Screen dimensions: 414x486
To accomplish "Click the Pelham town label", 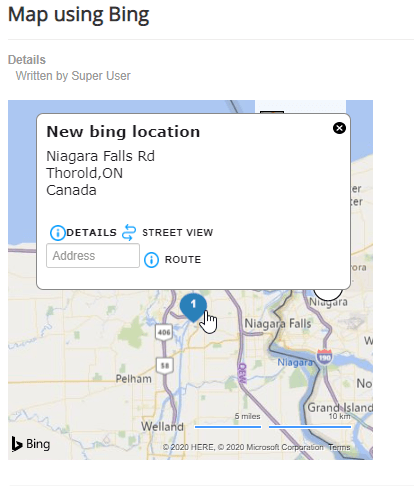I will [133, 379].
